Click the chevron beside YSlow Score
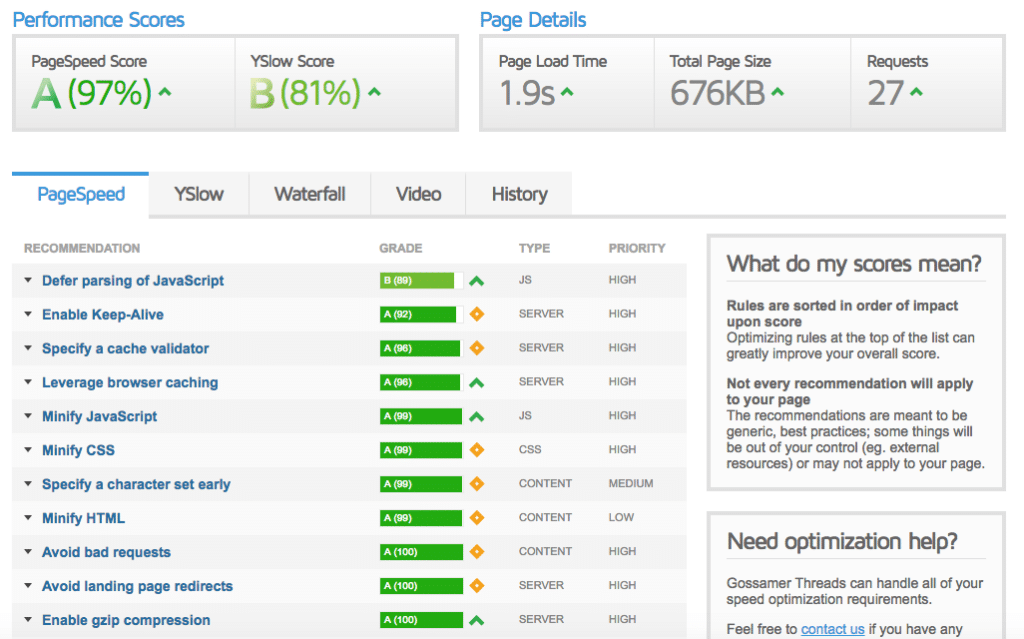 (374, 94)
